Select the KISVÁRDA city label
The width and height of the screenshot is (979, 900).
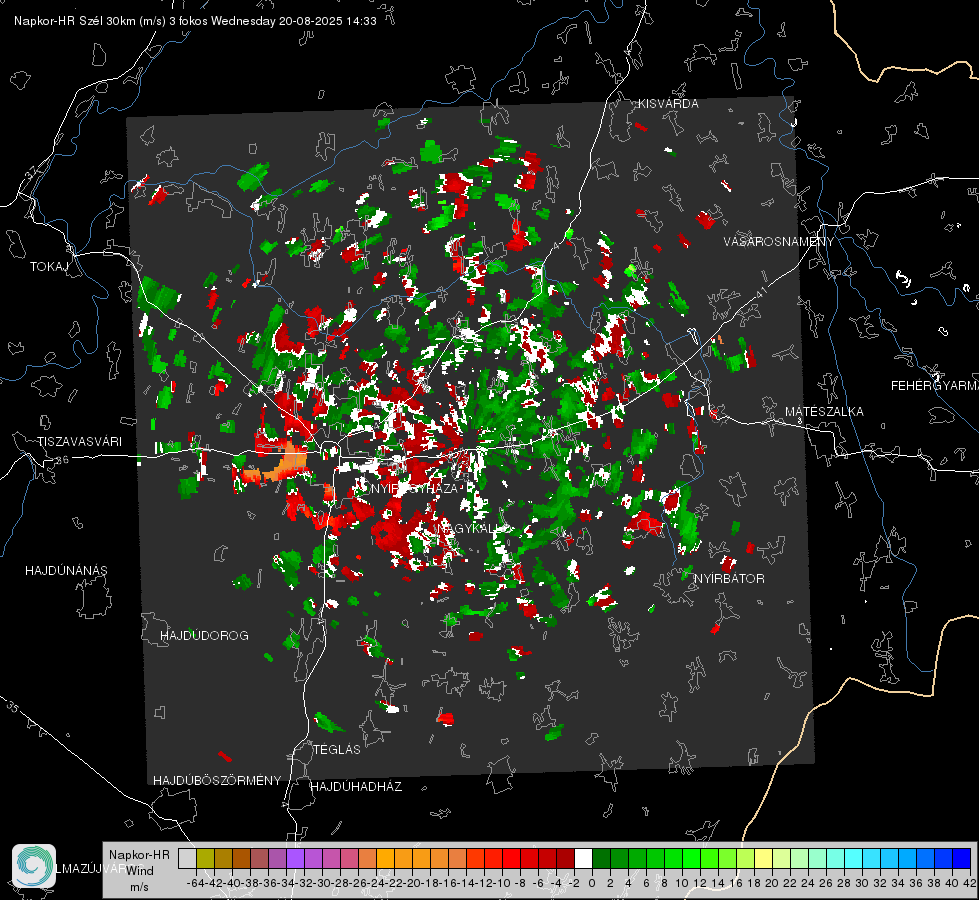pyautogui.click(x=668, y=104)
